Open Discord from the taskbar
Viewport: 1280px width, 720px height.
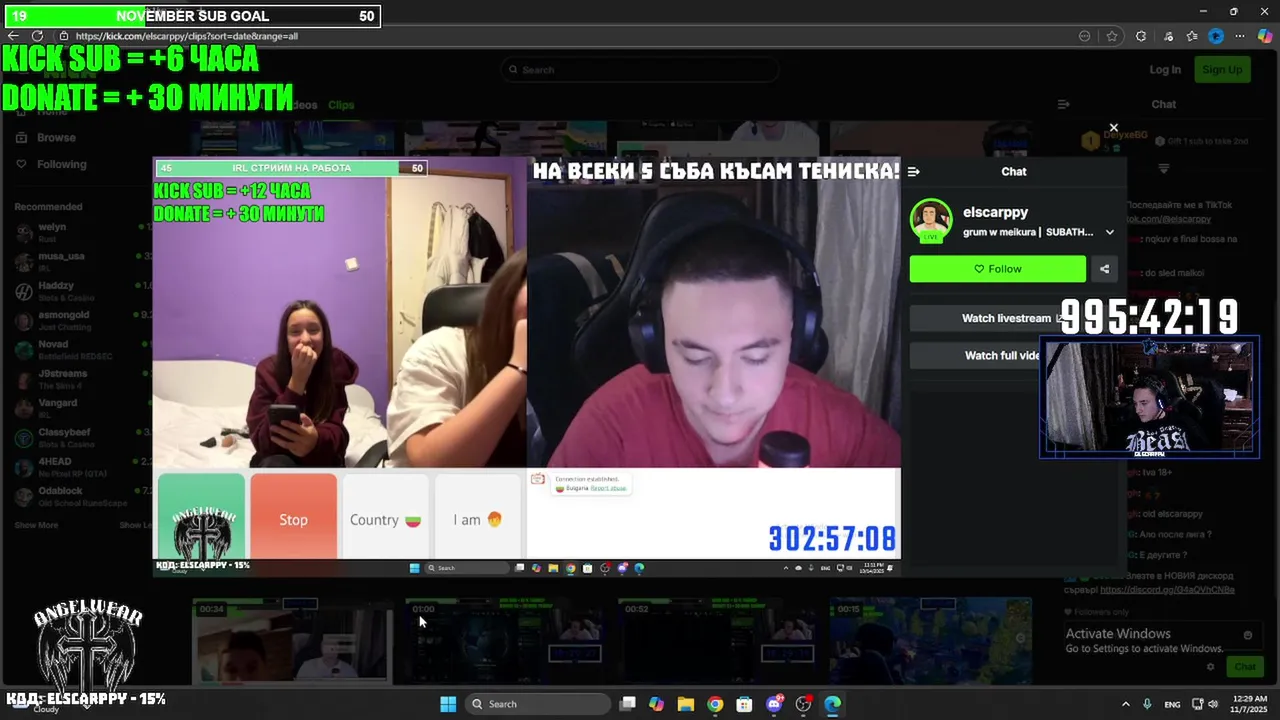[x=774, y=704]
